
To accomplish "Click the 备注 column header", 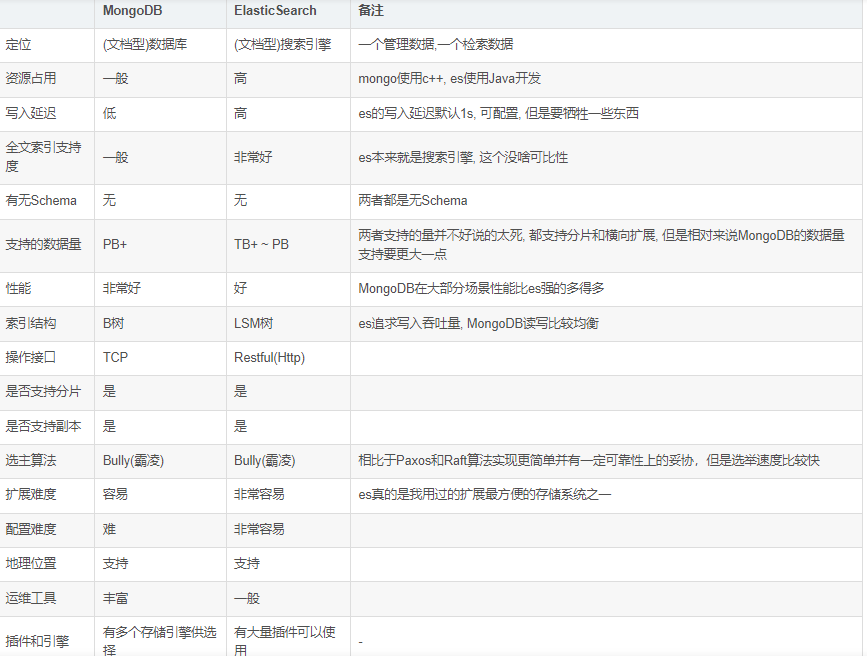I will pos(370,11).
